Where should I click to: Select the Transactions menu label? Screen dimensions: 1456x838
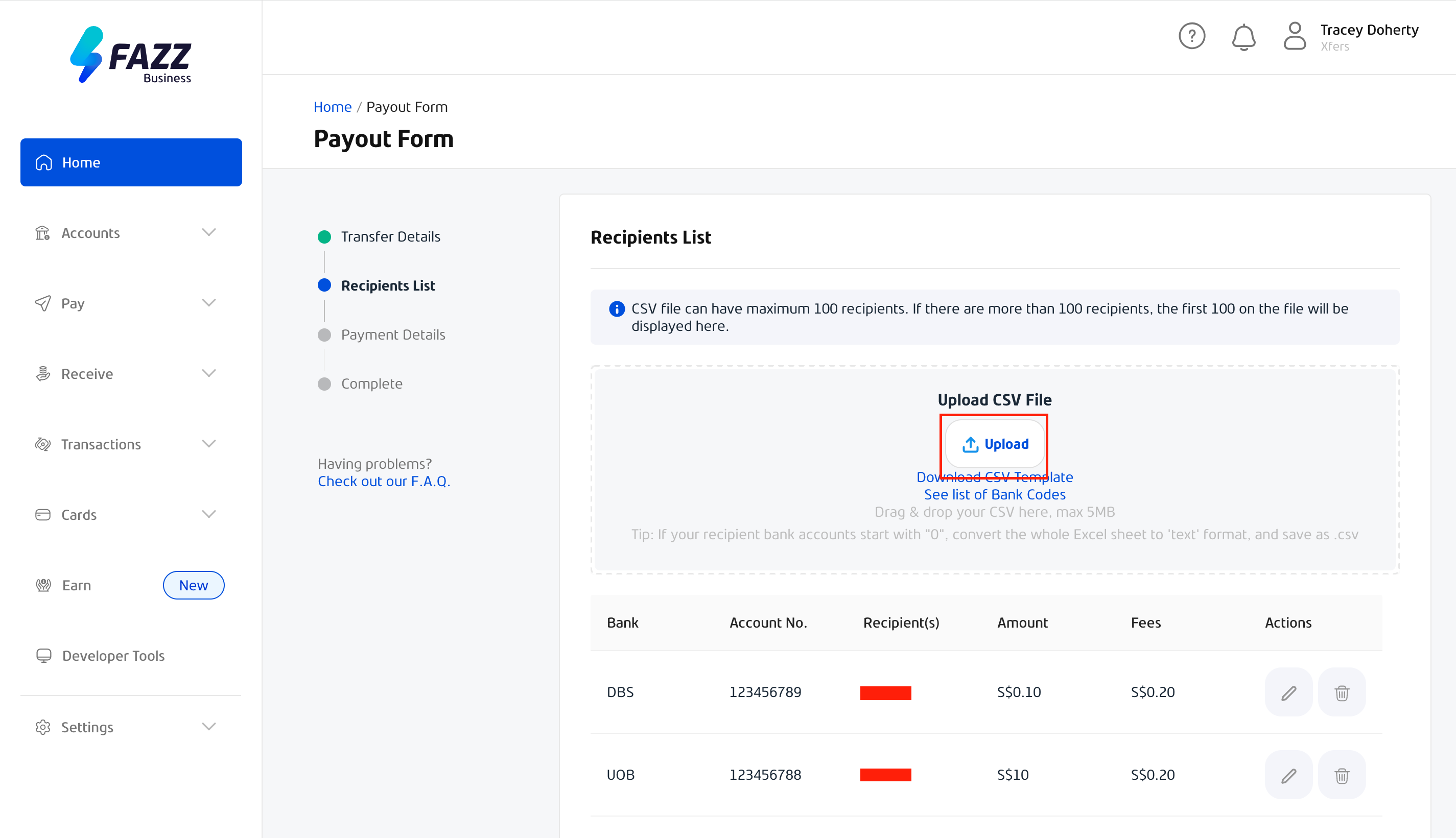(x=101, y=444)
